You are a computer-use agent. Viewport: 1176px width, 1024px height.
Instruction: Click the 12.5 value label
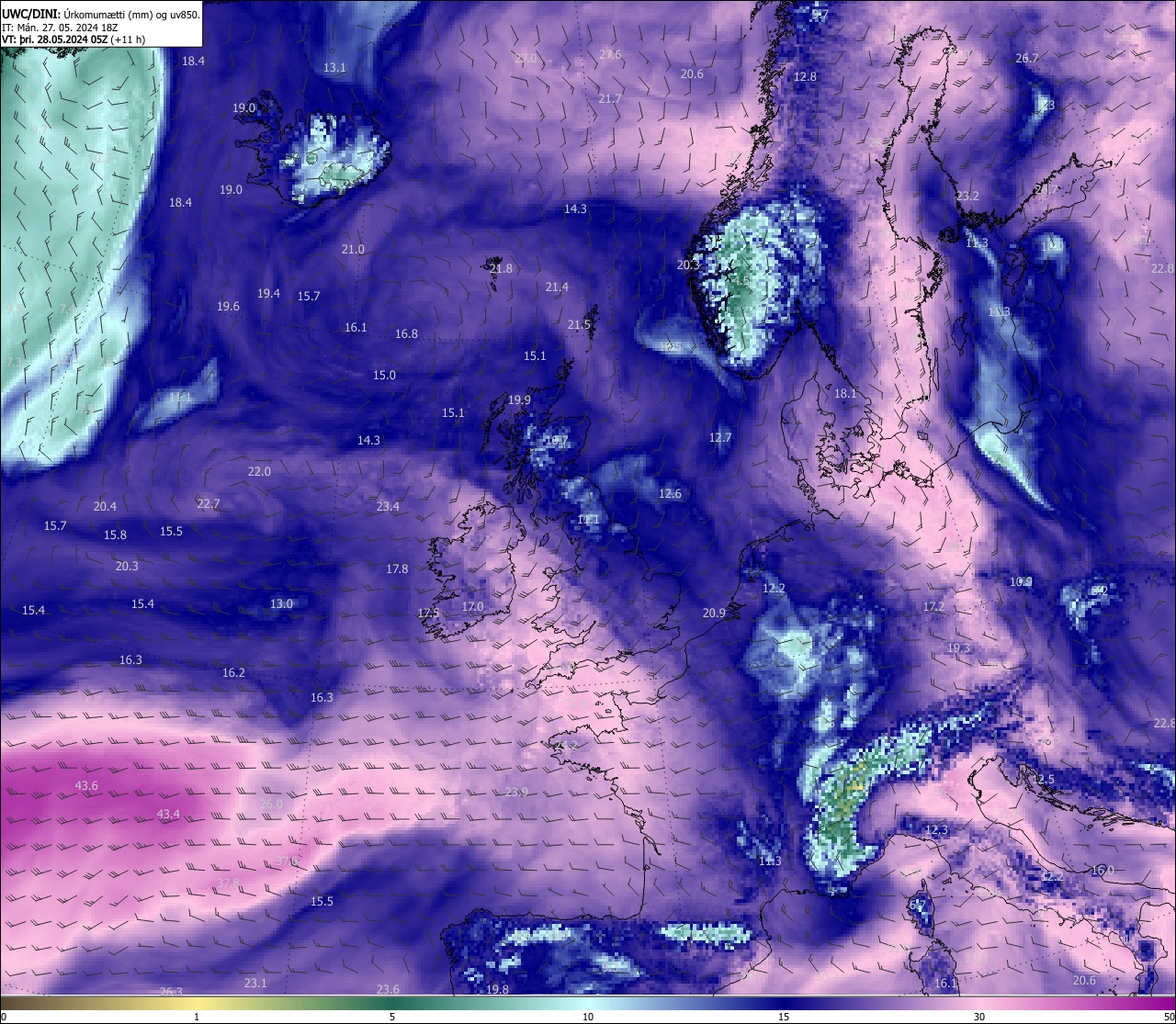[1043, 780]
